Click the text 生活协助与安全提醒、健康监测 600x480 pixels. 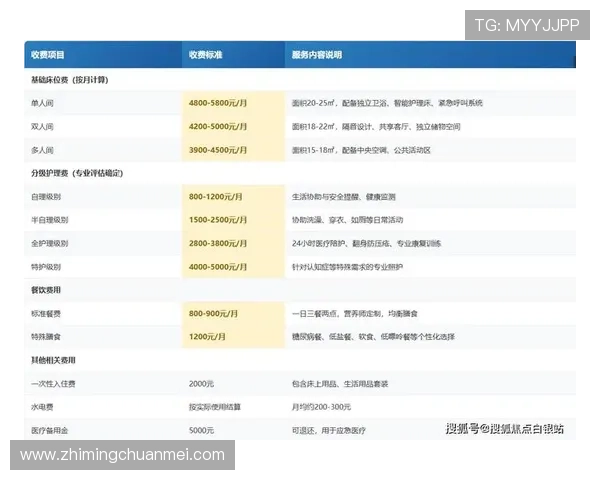coord(344,197)
